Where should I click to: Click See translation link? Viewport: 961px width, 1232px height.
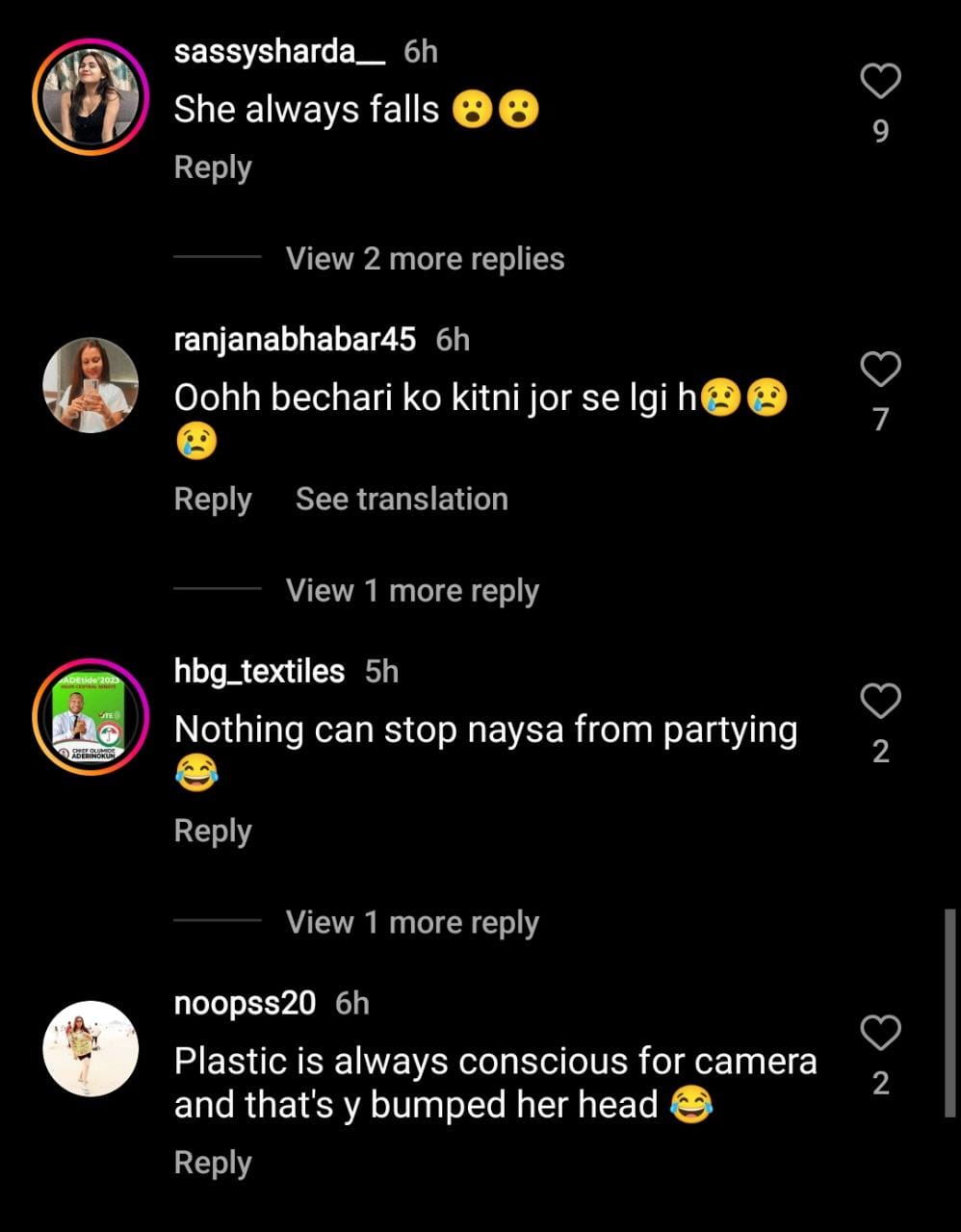point(402,500)
